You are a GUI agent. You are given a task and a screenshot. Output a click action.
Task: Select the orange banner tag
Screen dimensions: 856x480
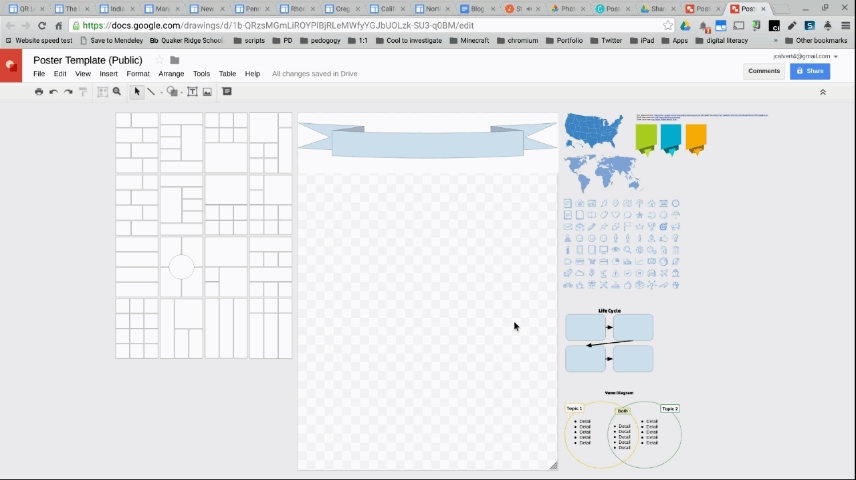point(696,139)
